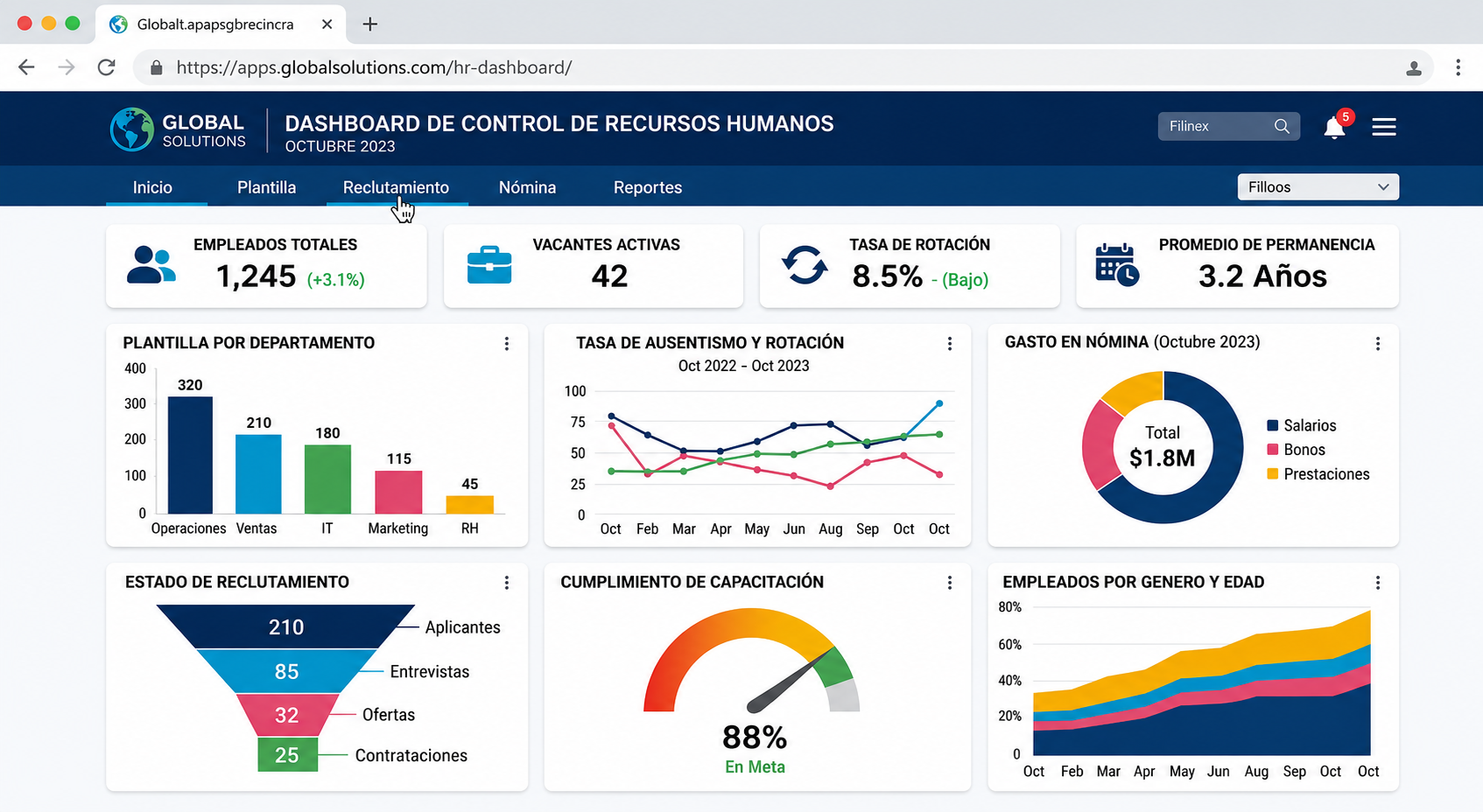Open options menu for Plantilla por Departamento
The image size is (1483, 812).
(x=507, y=344)
